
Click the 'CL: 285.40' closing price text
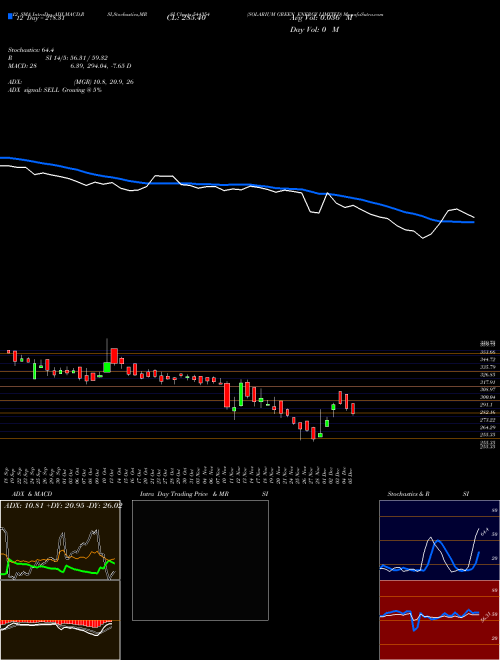(x=187, y=19)
